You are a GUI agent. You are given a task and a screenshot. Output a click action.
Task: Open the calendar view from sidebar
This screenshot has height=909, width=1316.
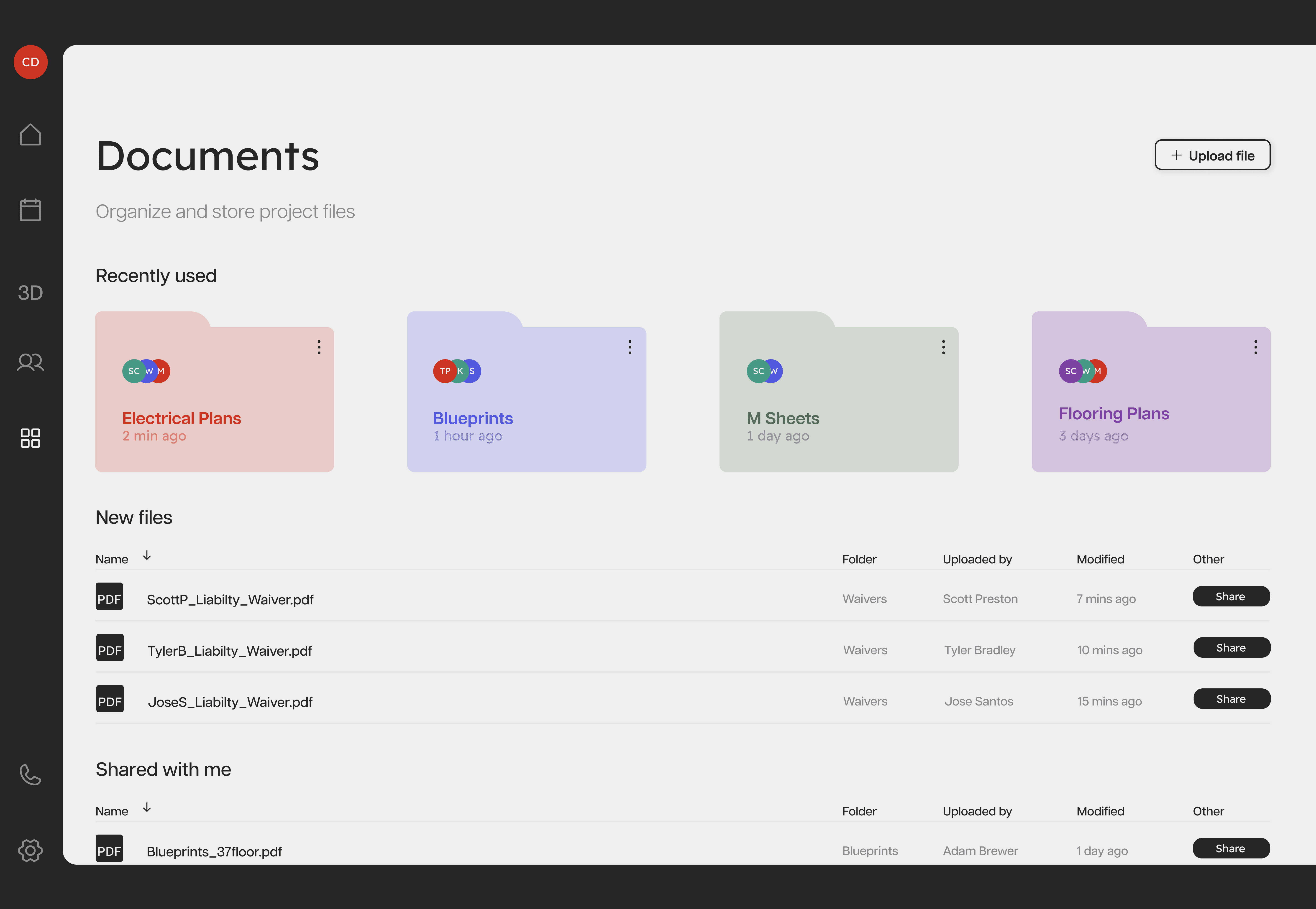tap(30, 210)
